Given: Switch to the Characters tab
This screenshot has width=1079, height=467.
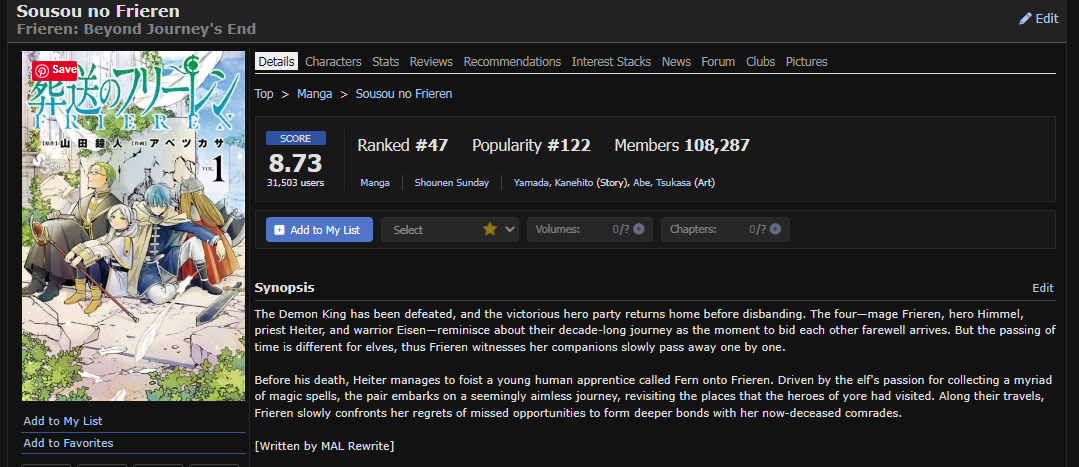Looking at the screenshot, I should pos(333,62).
